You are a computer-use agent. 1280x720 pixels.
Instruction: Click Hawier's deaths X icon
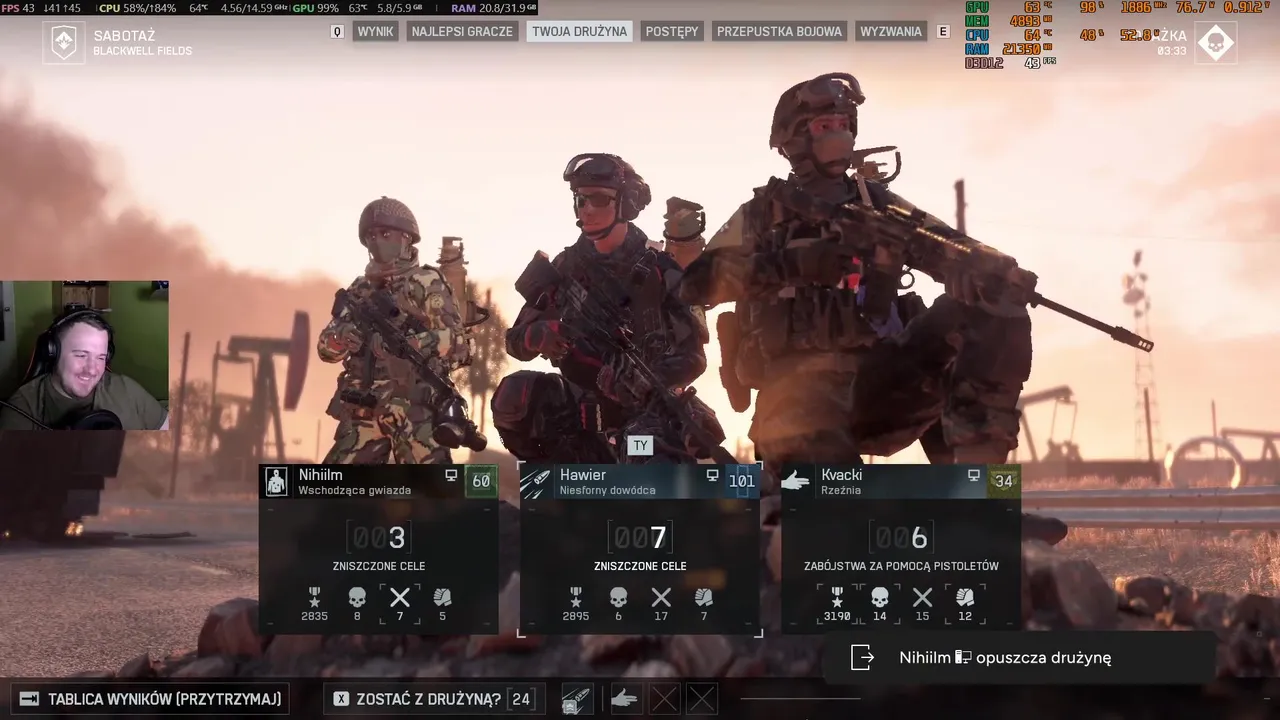pyautogui.click(x=661, y=598)
